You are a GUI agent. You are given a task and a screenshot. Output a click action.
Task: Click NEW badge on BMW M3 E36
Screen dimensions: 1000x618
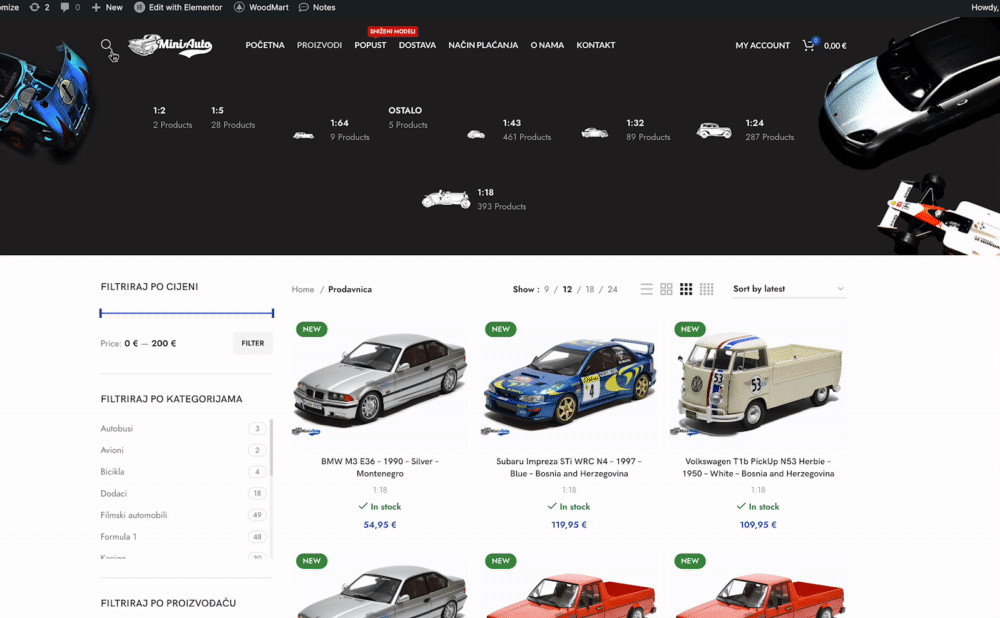[x=311, y=329]
